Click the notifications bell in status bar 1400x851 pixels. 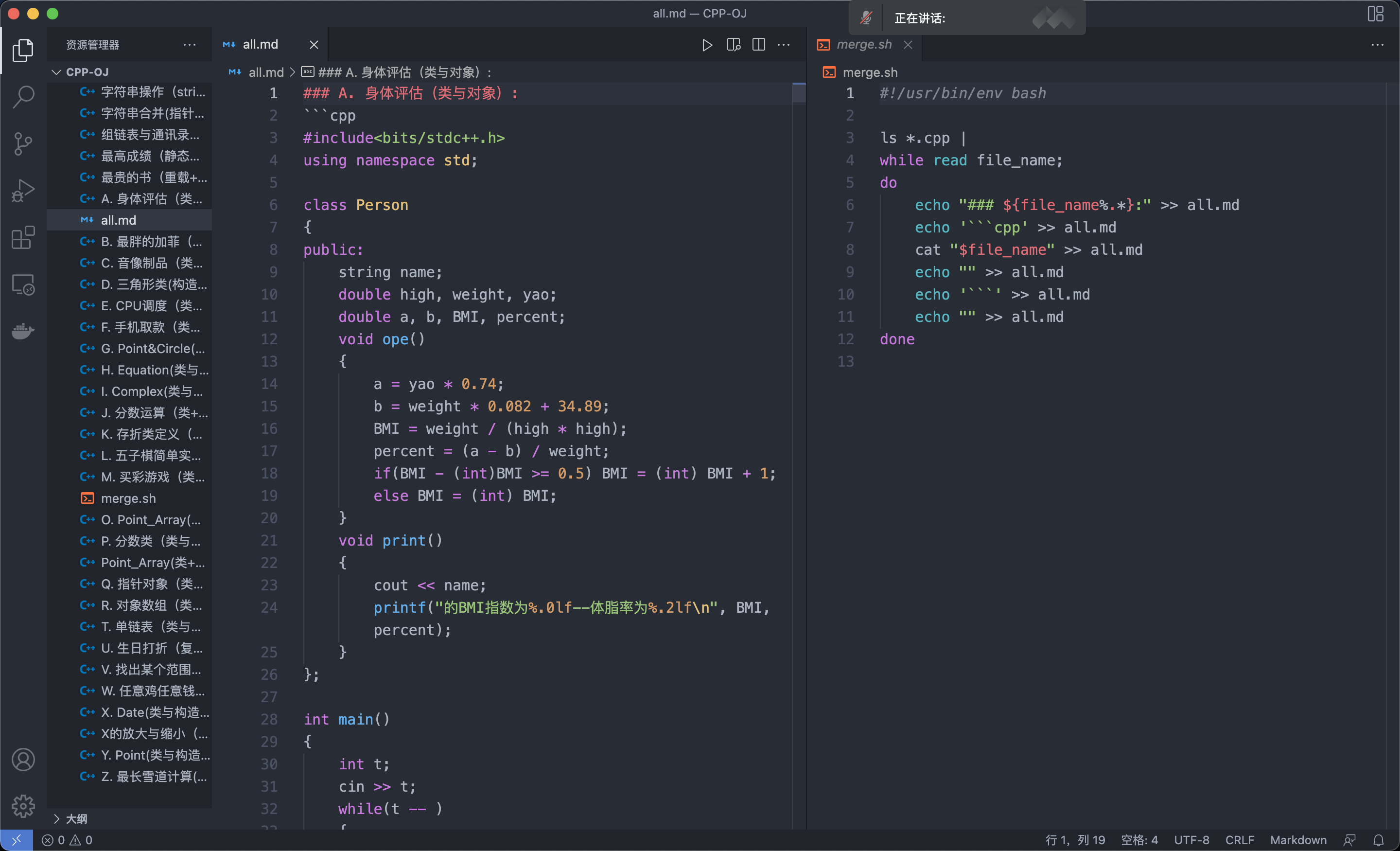tap(1379, 840)
